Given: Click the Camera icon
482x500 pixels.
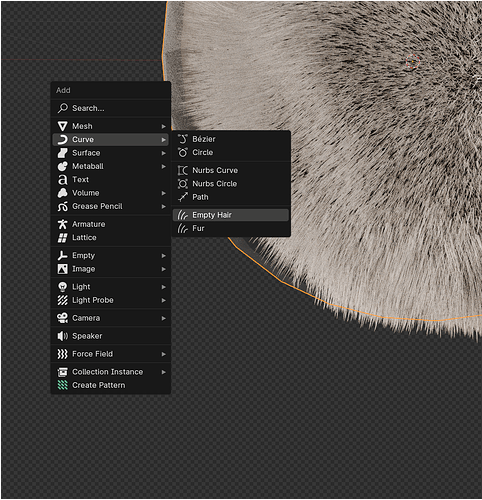Looking at the screenshot, I should [x=63, y=318].
